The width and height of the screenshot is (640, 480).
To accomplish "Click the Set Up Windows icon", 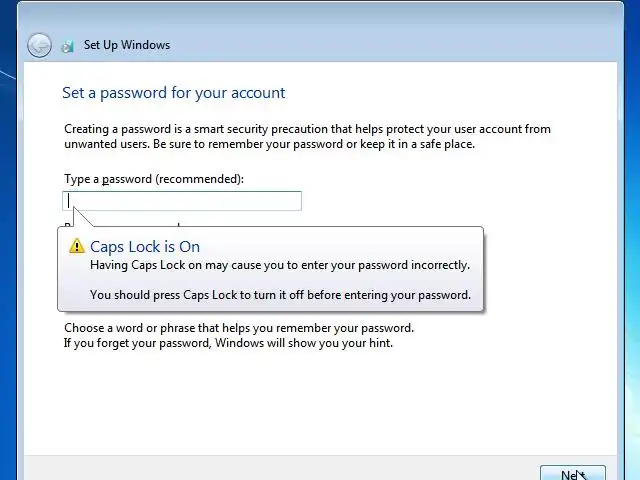I will pyautogui.click(x=68, y=45).
